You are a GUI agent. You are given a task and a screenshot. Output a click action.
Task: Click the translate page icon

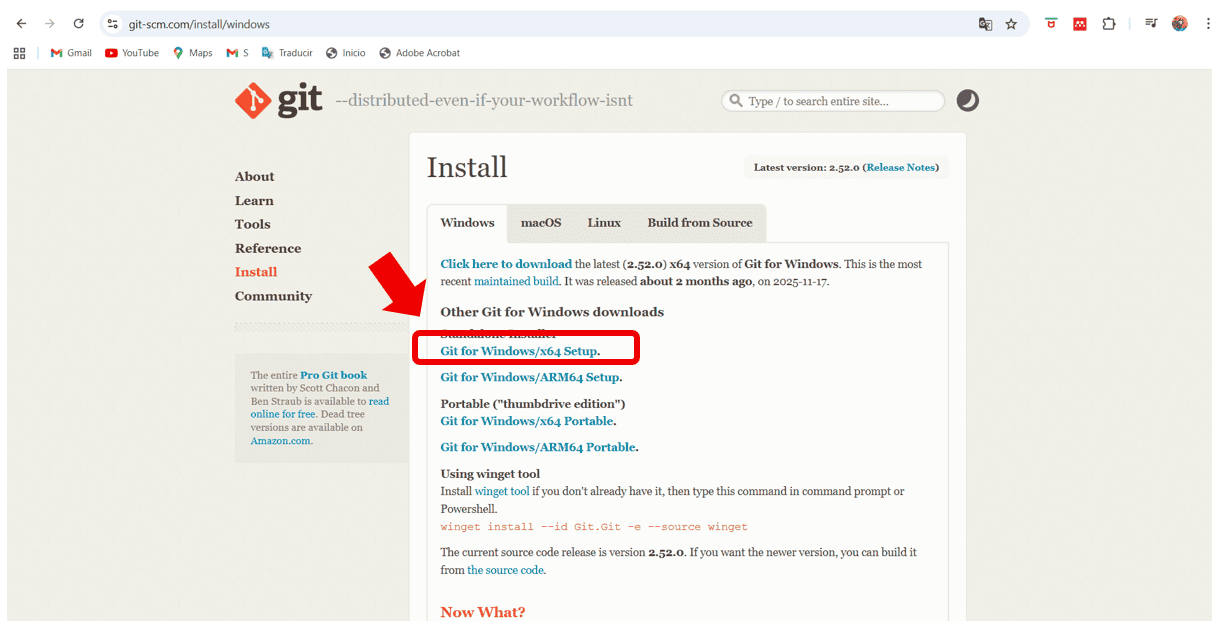pos(985,24)
